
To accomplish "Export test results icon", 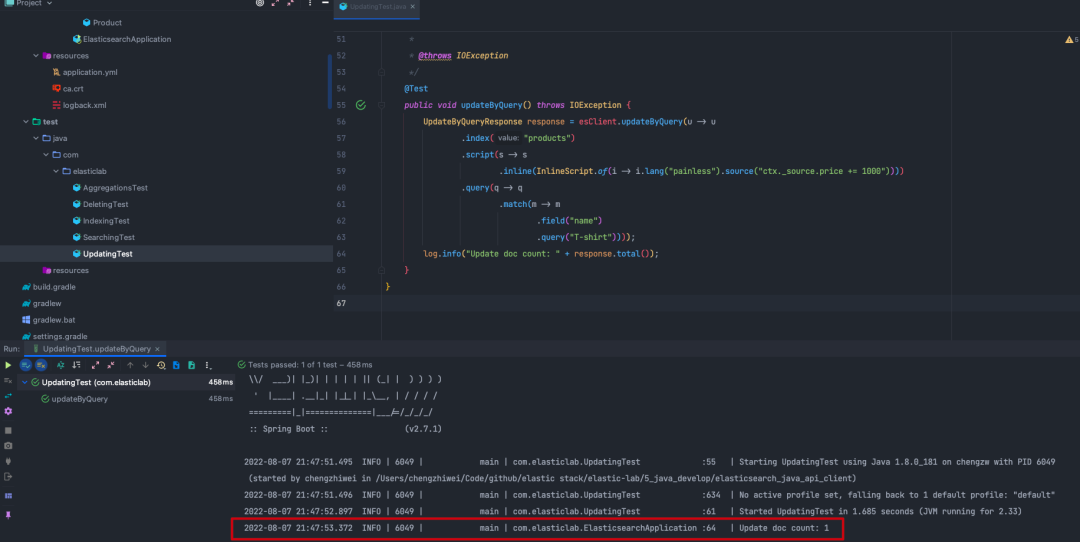I will [191, 365].
